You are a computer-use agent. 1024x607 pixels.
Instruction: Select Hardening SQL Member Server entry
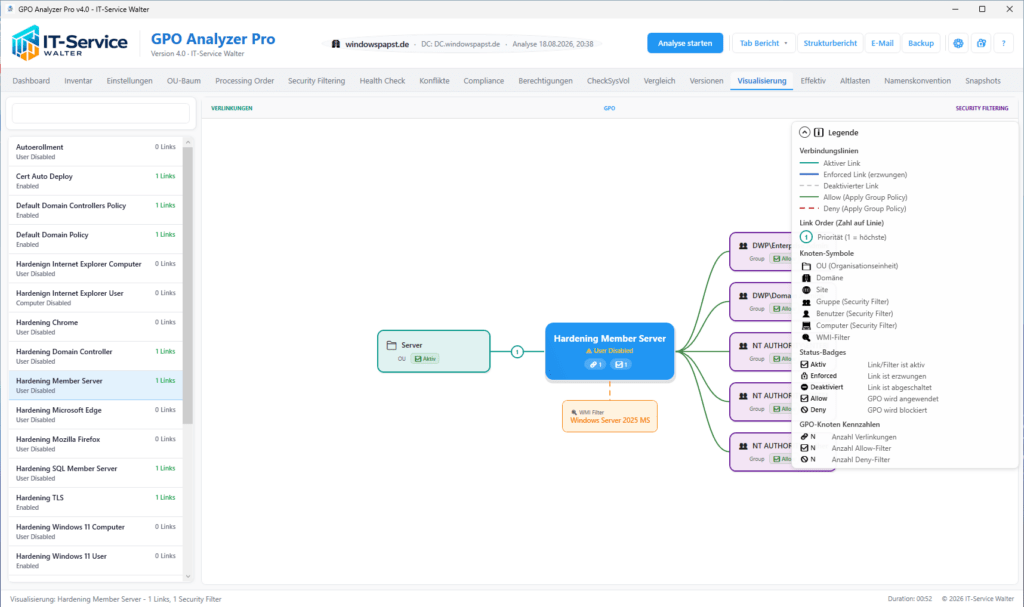[x=95, y=473]
